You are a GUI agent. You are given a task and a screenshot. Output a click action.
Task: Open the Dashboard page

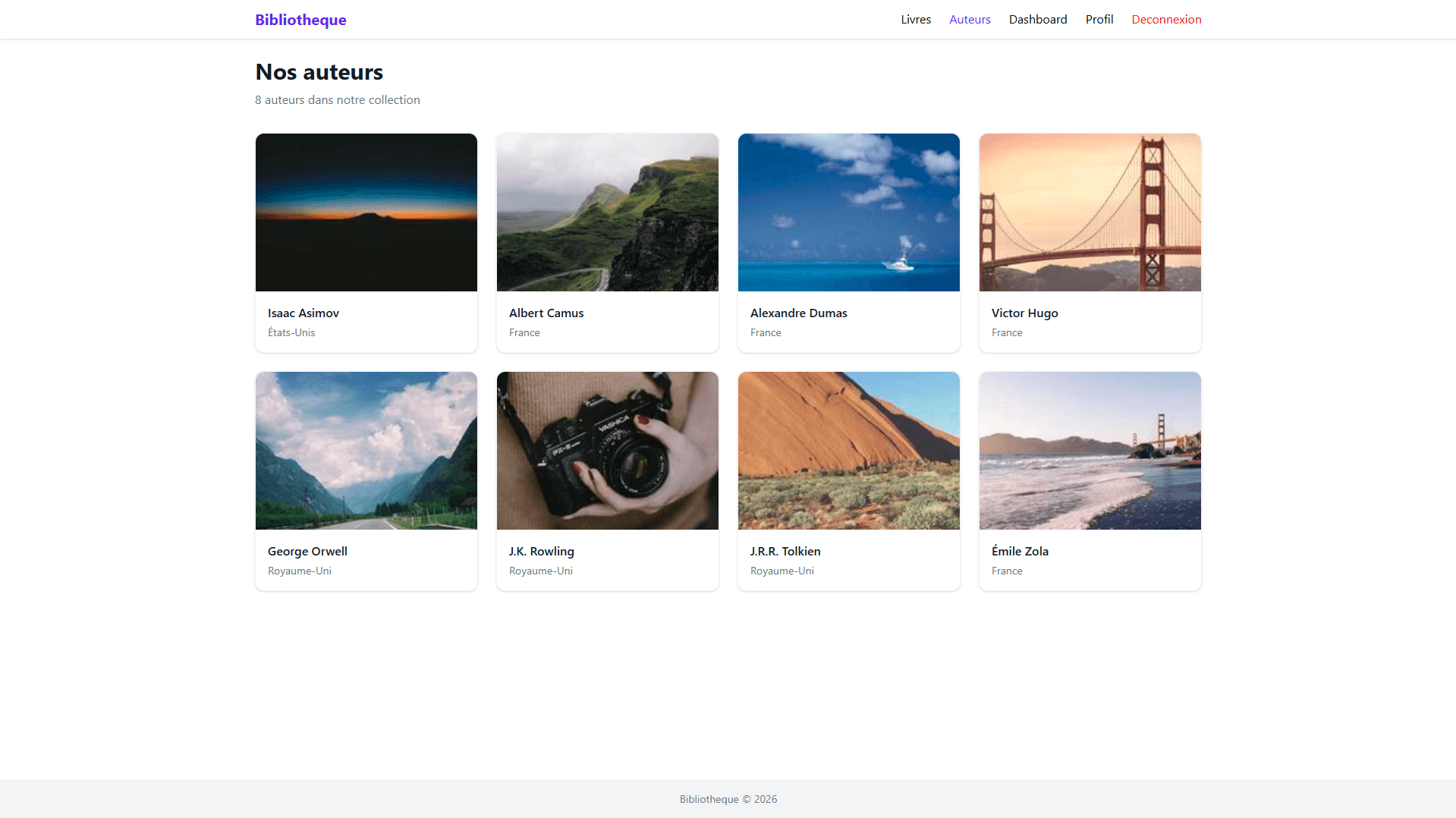(x=1038, y=19)
